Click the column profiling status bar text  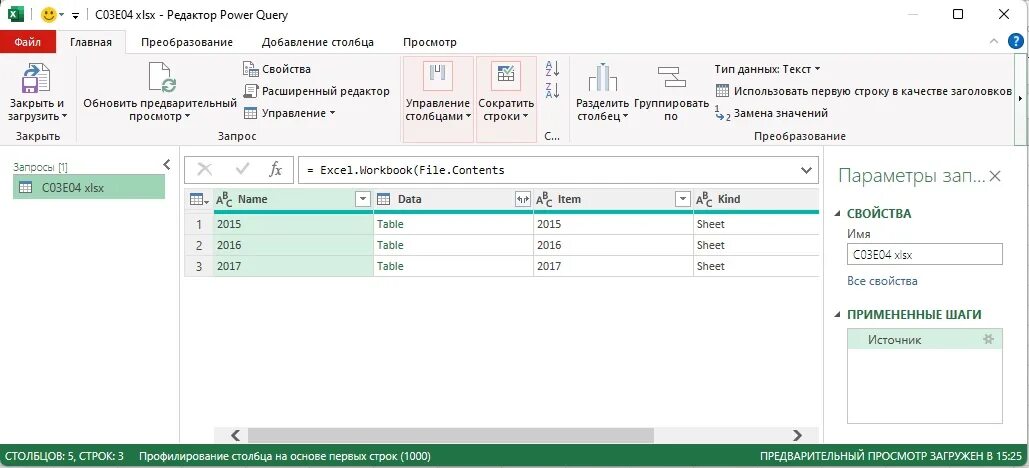(x=284, y=456)
